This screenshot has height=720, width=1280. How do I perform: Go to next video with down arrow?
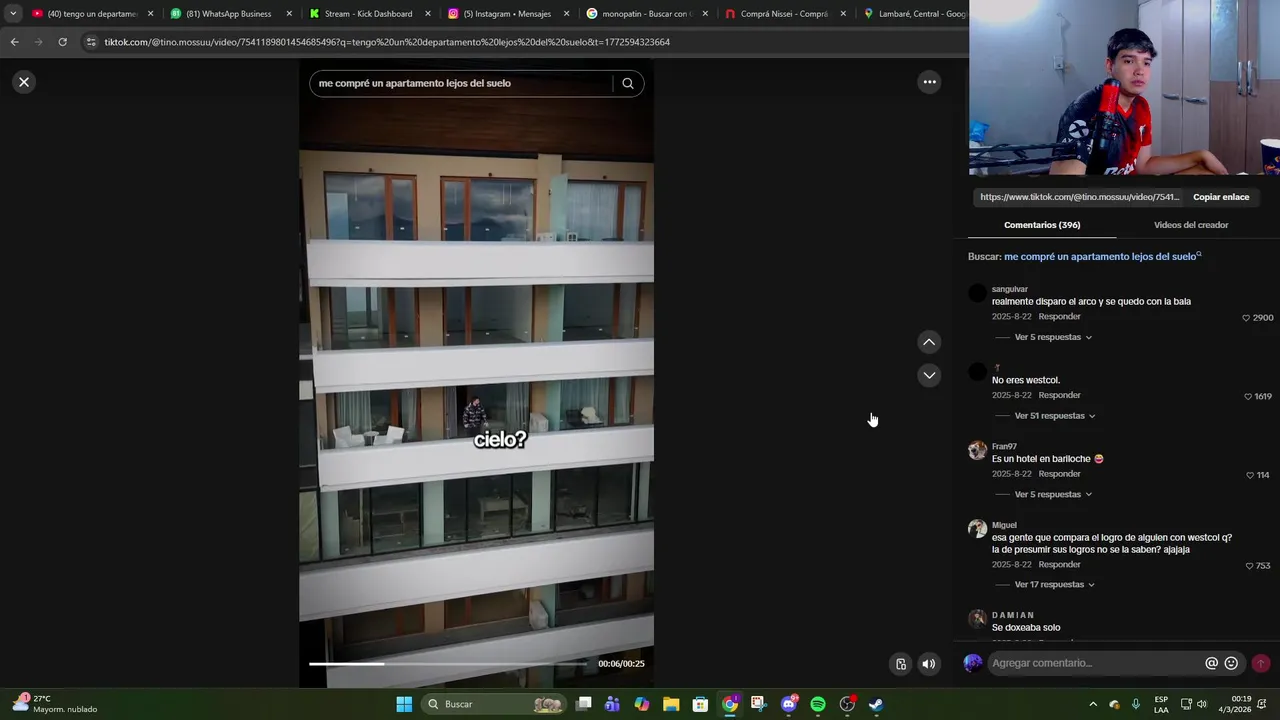pyautogui.click(x=929, y=375)
